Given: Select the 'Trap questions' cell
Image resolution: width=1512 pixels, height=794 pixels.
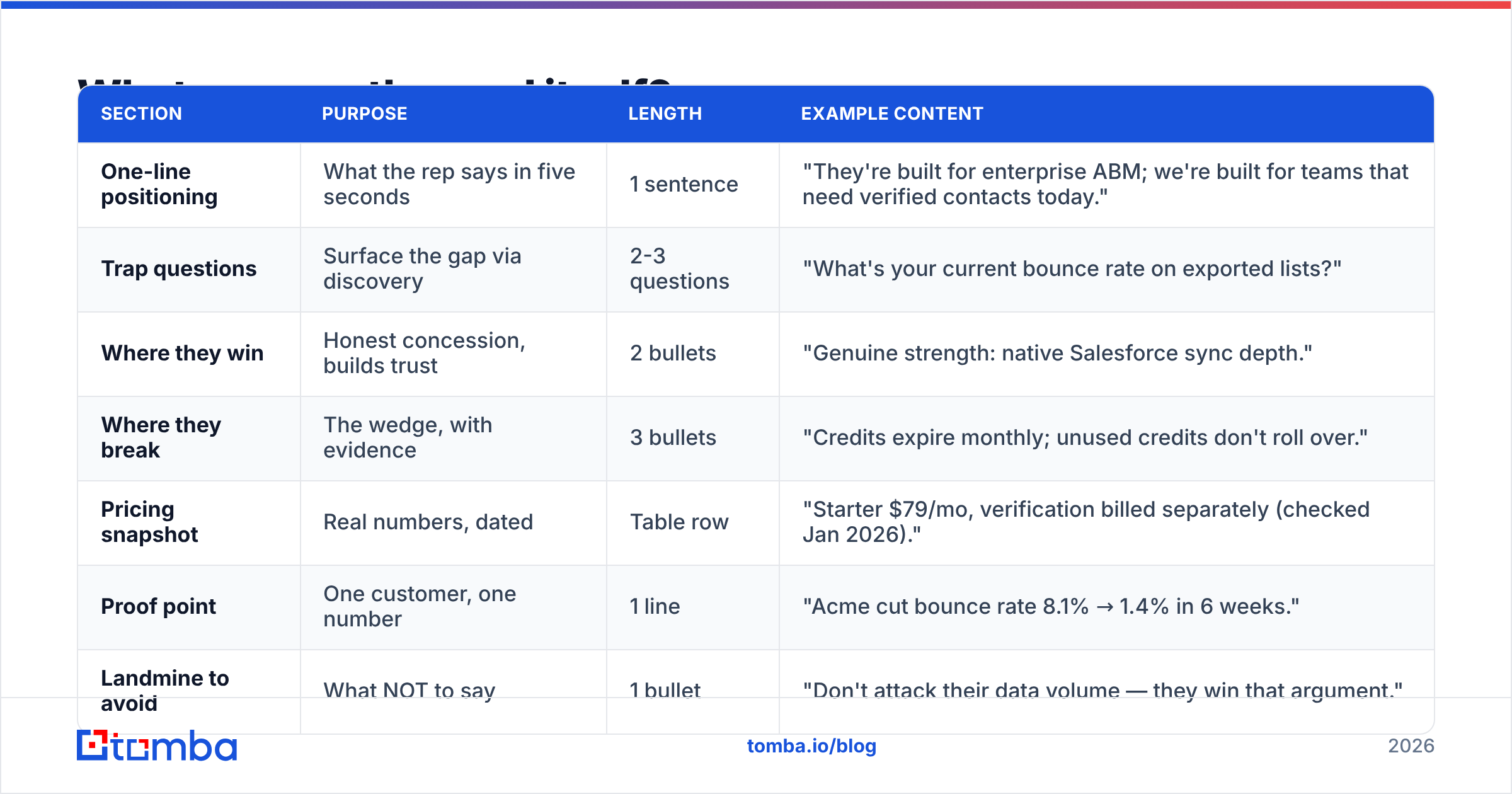Looking at the screenshot, I should coord(189,270).
